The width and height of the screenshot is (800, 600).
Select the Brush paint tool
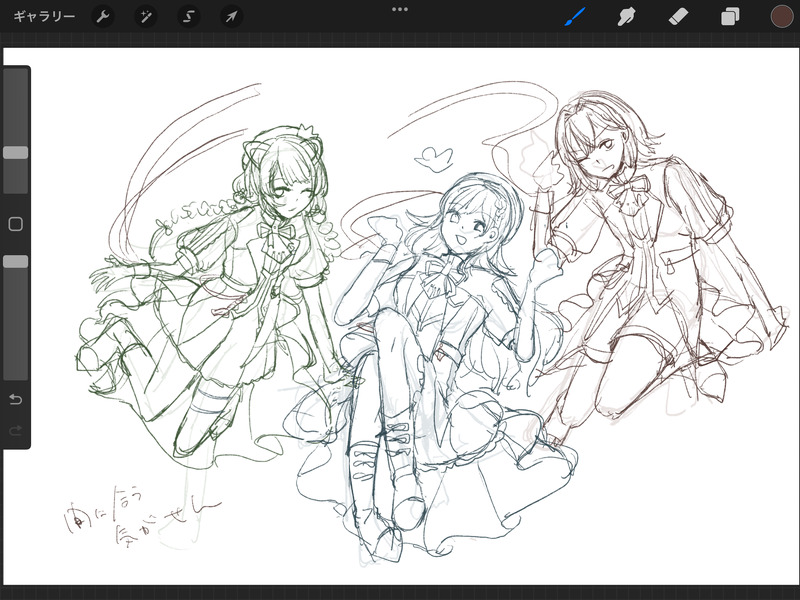[x=575, y=17]
